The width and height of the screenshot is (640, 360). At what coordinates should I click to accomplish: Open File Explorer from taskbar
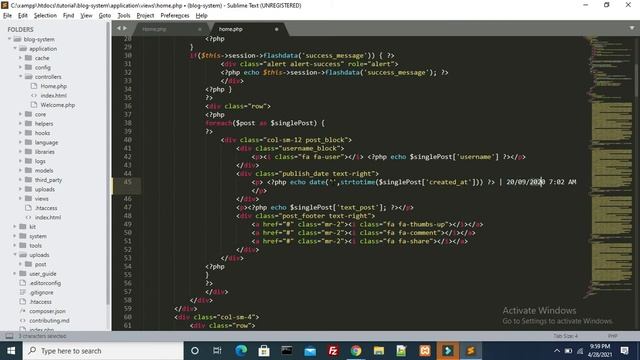tap(379, 351)
